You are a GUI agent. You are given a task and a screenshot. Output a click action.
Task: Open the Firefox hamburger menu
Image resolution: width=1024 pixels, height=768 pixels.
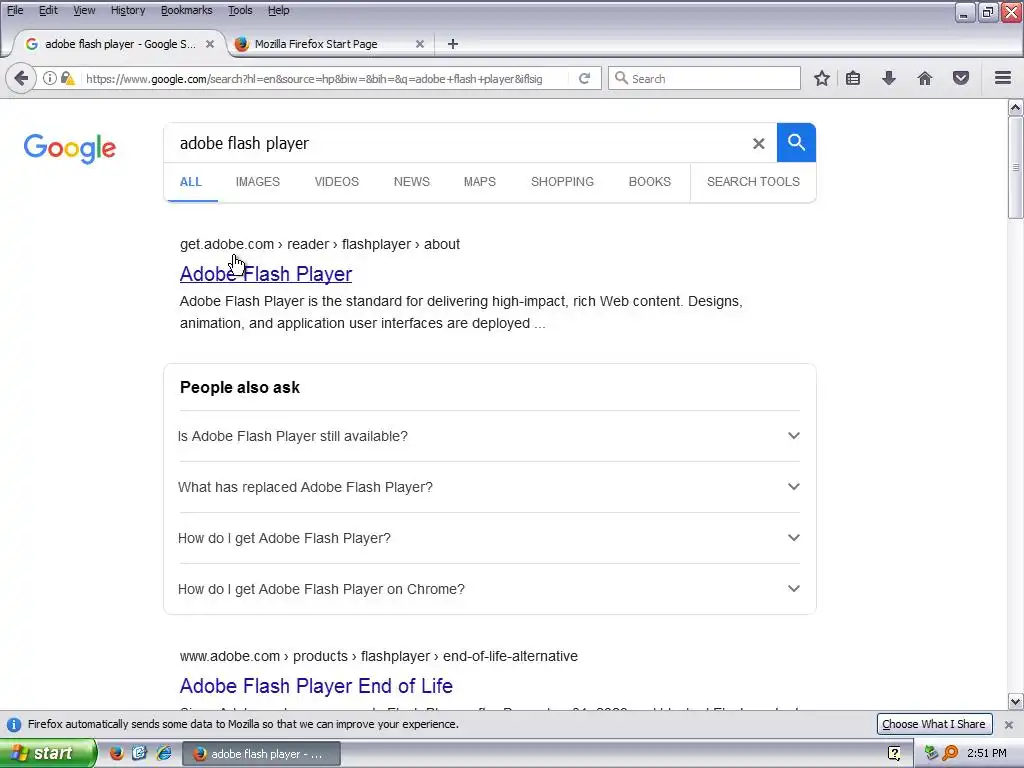point(1003,78)
